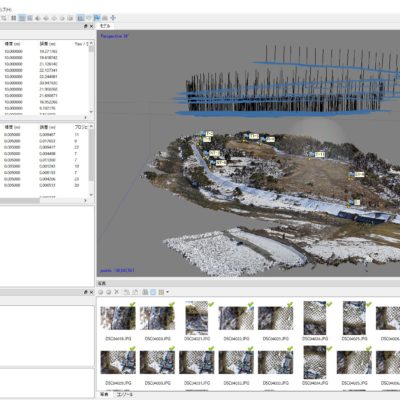This screenshot has width=400, height=400.
Task: Click upper table scrollbar up arrow
Action: point(91,43)
